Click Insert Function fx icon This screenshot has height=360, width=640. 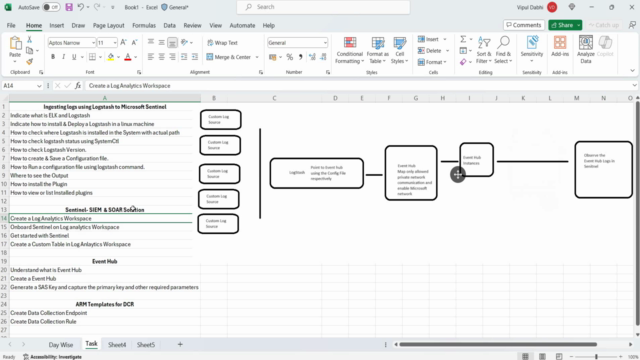pos(78,86)
